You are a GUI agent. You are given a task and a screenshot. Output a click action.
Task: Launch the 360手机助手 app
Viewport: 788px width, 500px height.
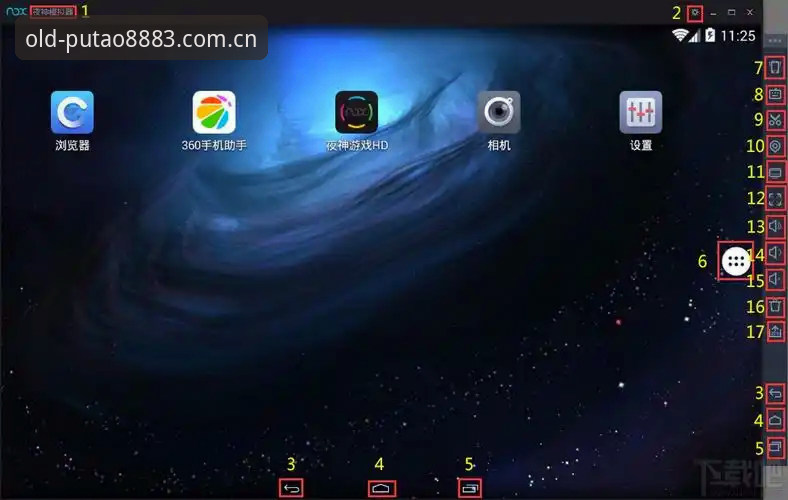pos(214,112)
